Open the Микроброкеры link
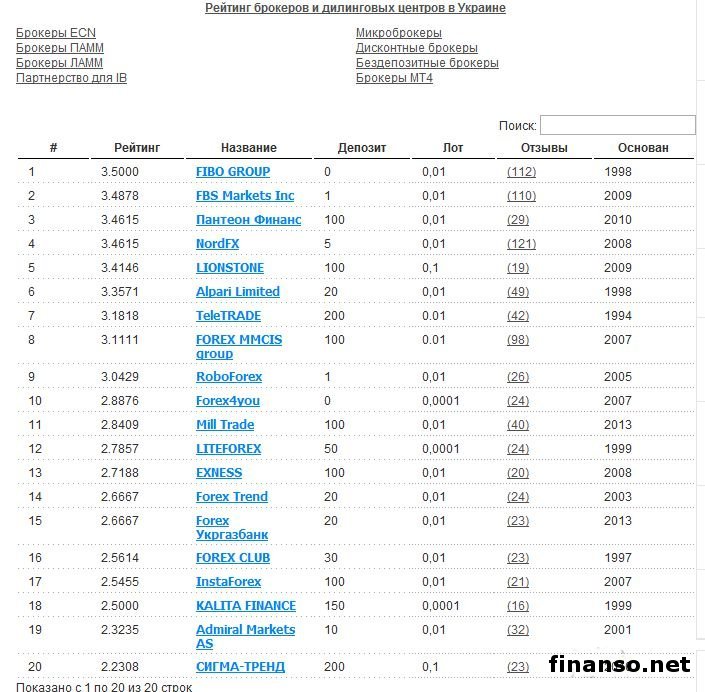Screen dimensions: 705x692 [397, 33]
